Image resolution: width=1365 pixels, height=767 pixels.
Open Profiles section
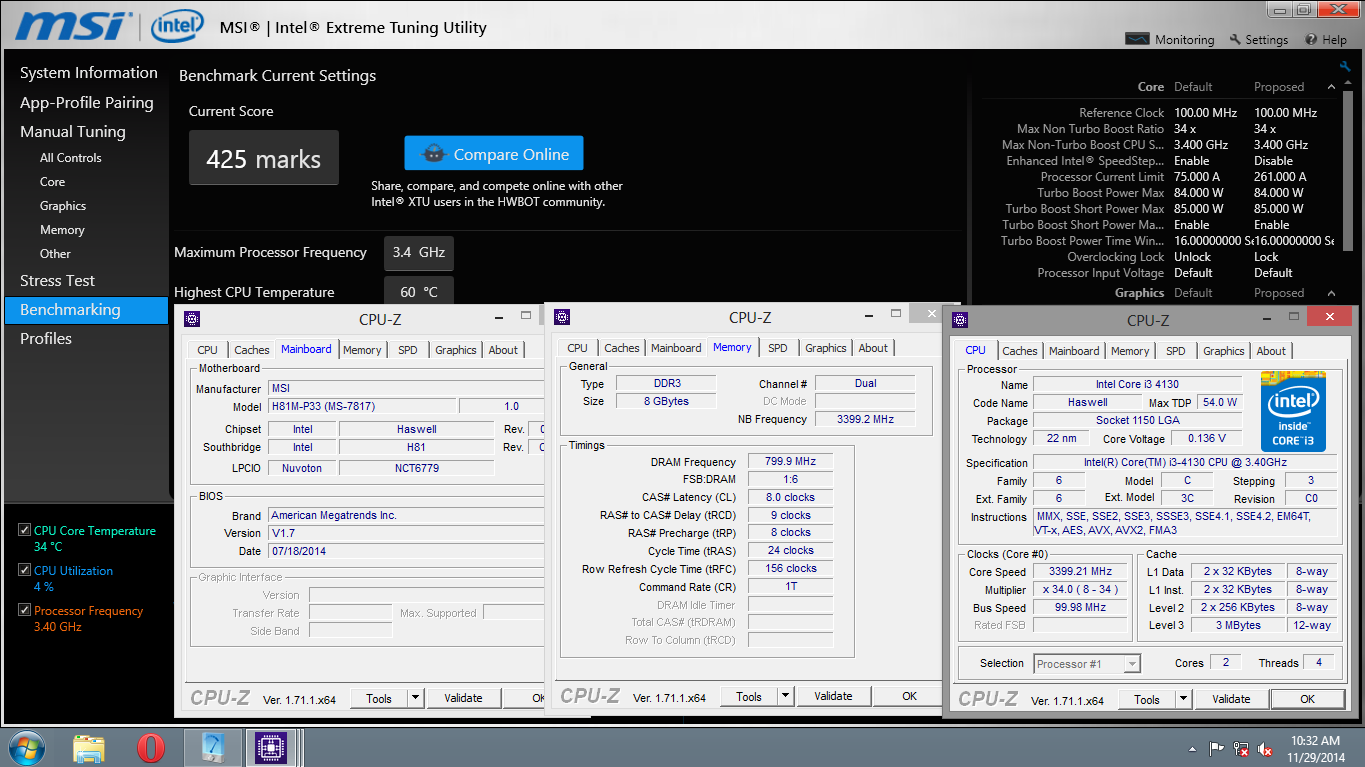46,339
